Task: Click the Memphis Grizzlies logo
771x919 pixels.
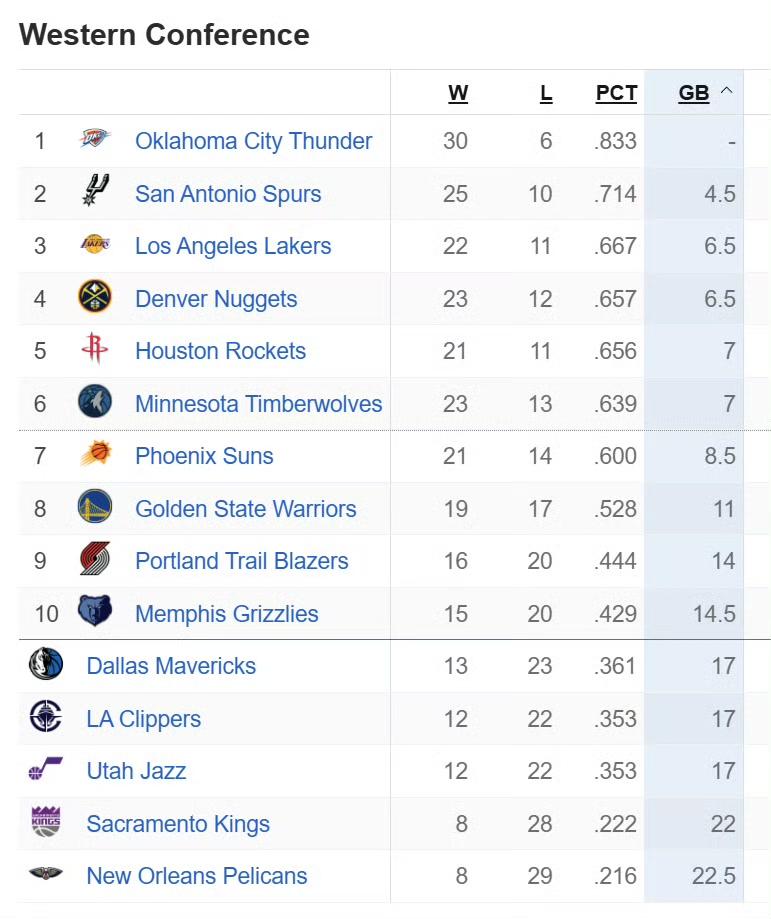Action: [x=95, y=612]
